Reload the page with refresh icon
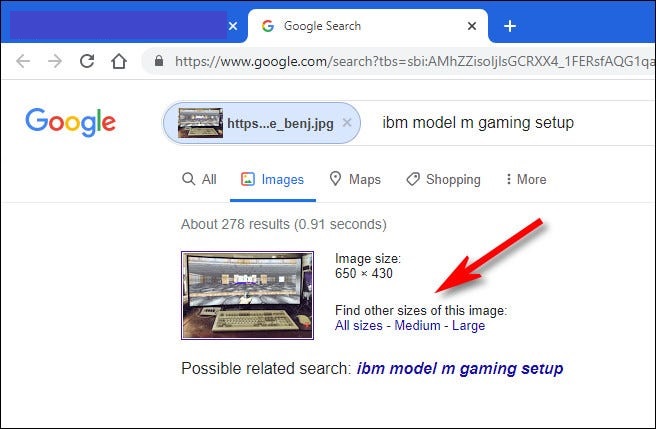This screenshot has width=656, height=429. 87,61
